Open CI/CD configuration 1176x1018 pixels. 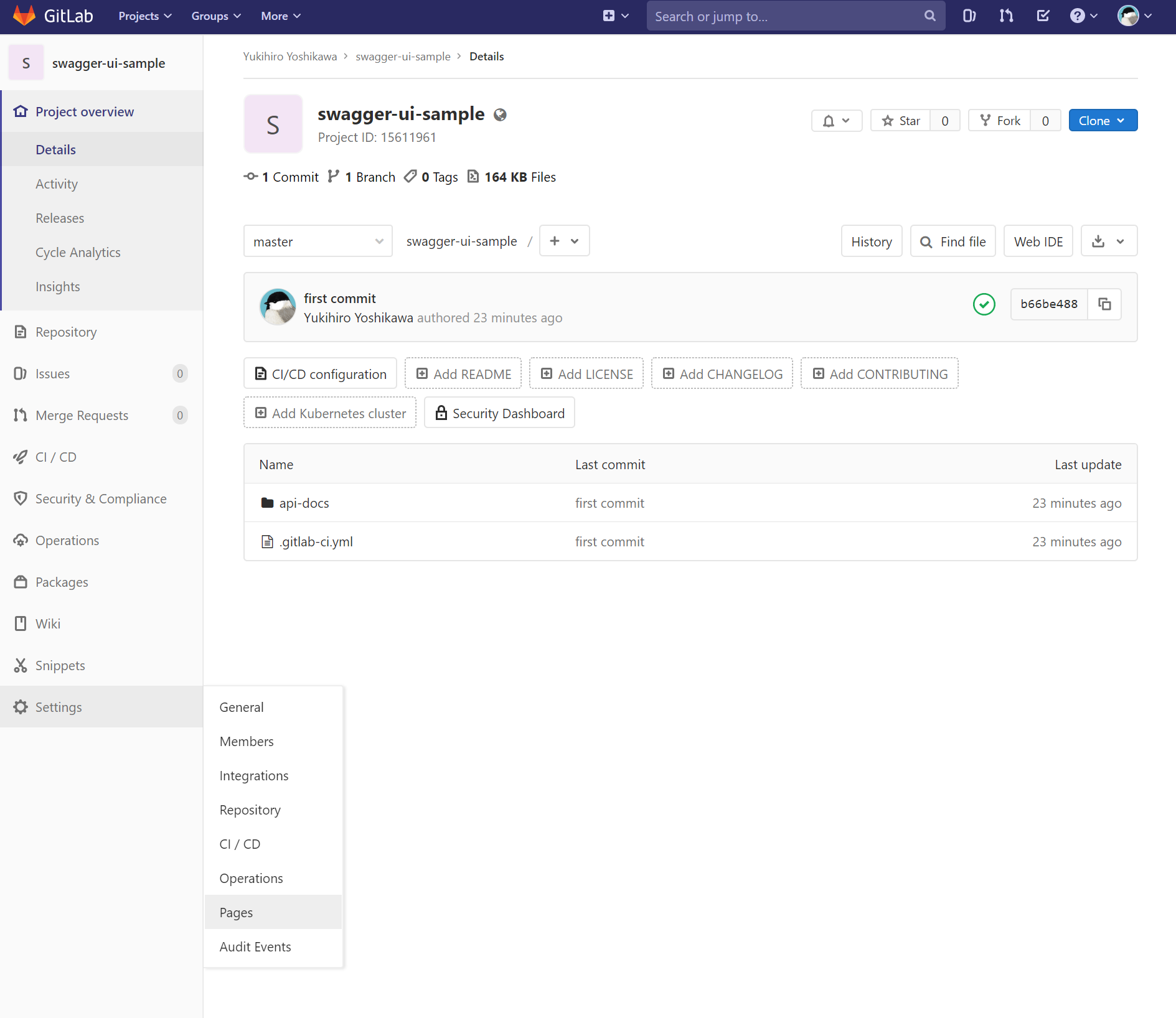pos(321,374)
